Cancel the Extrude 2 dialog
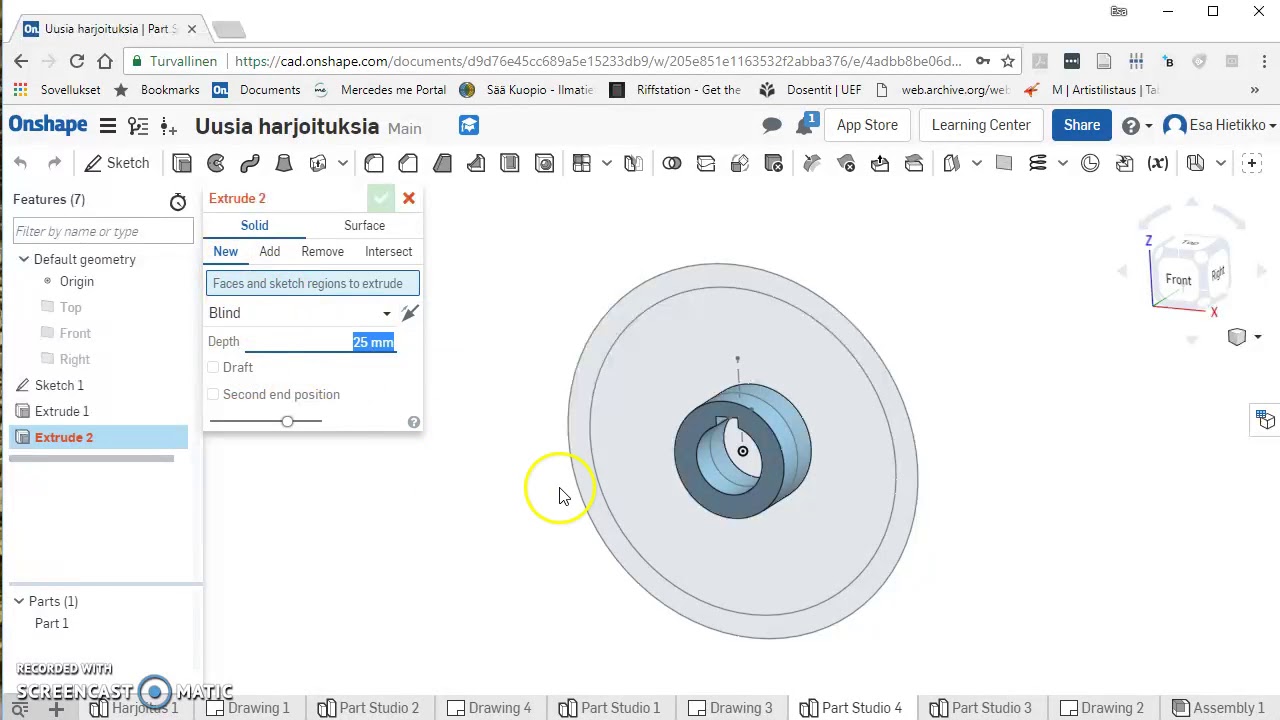 [x=409, y=198]
